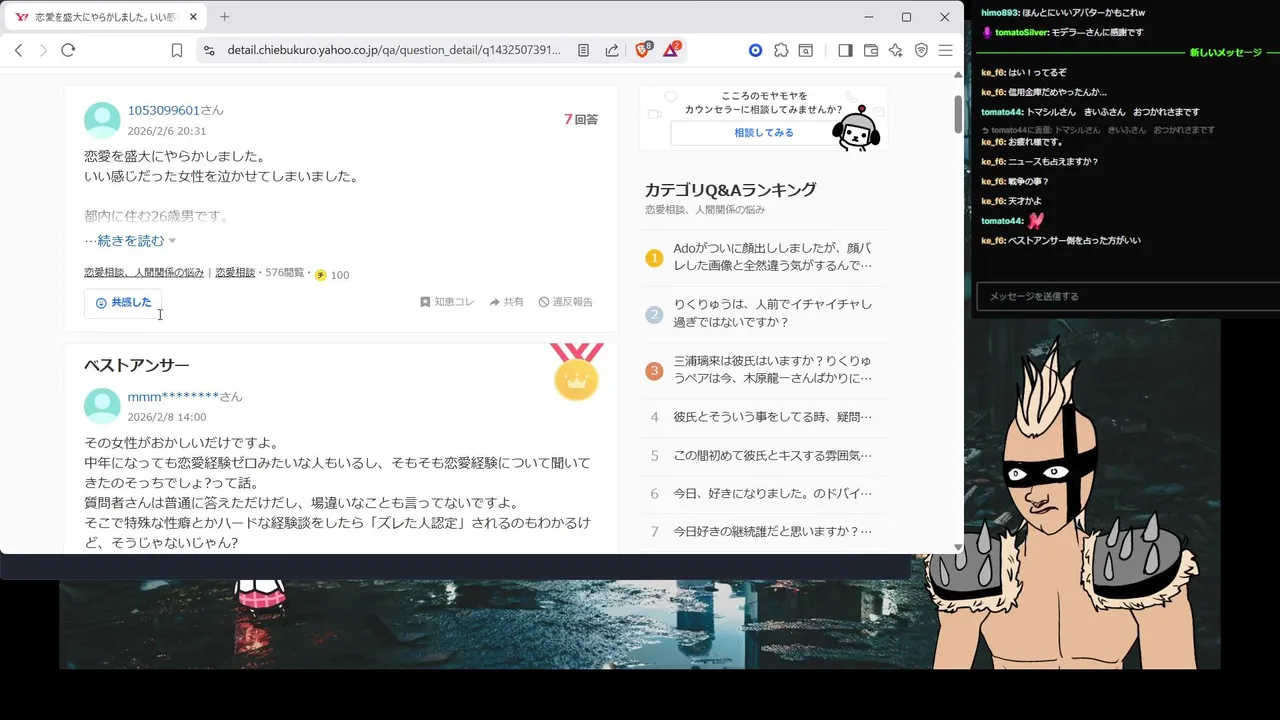This screenshot has height=720, width=1280.
Task: Open the extensions puzzle icon
Action: point(781,50)
